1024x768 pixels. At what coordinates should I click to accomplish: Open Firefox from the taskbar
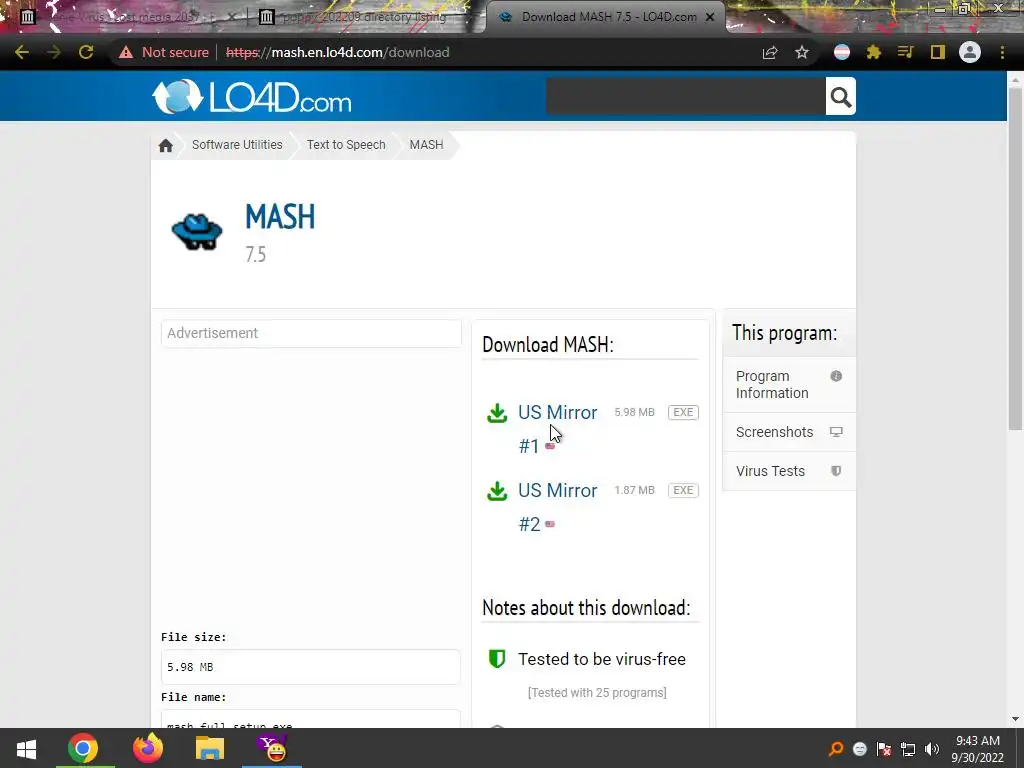[148, 748]
